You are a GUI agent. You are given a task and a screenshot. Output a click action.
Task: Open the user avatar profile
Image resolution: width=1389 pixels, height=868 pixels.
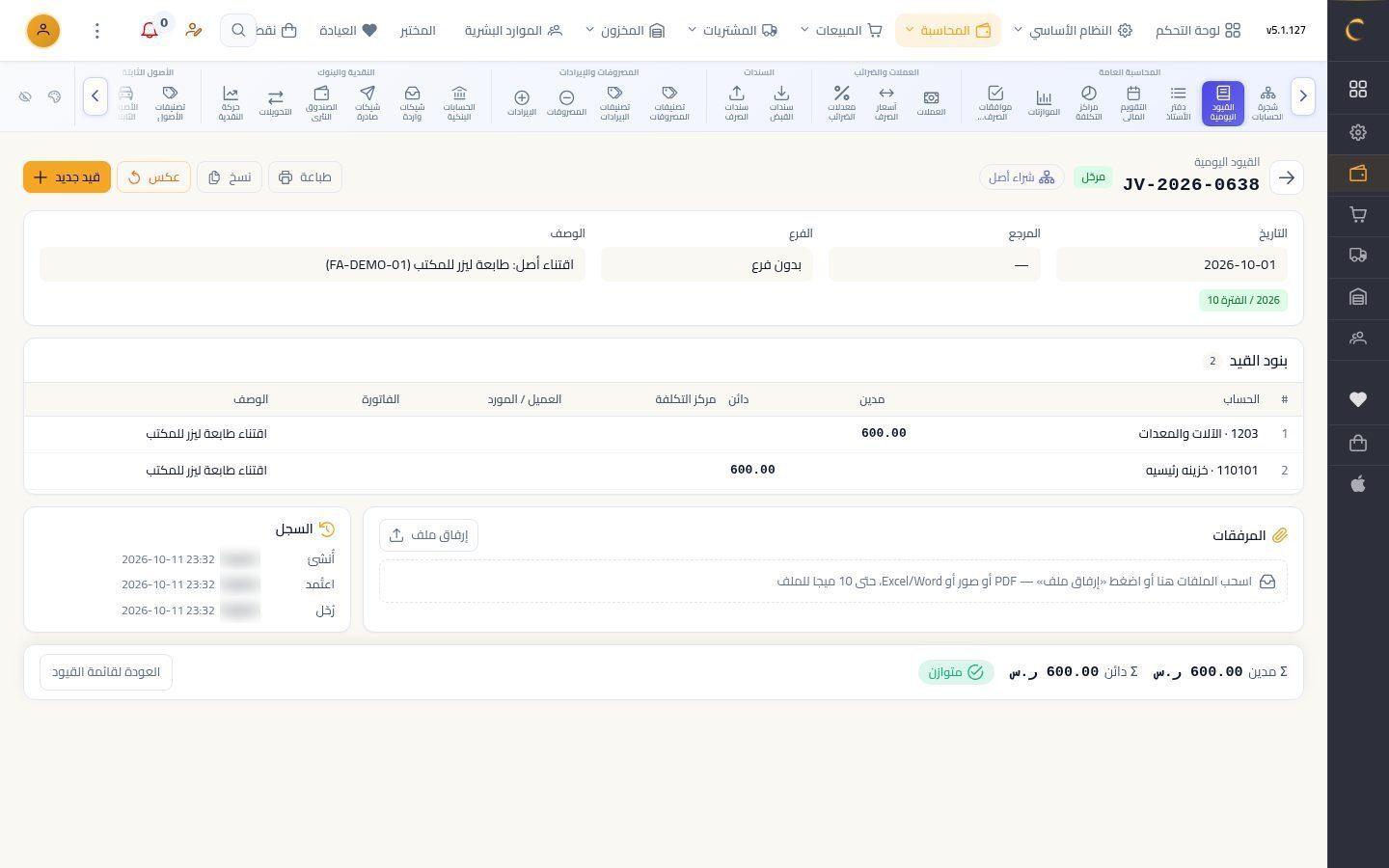click(42, 31)
